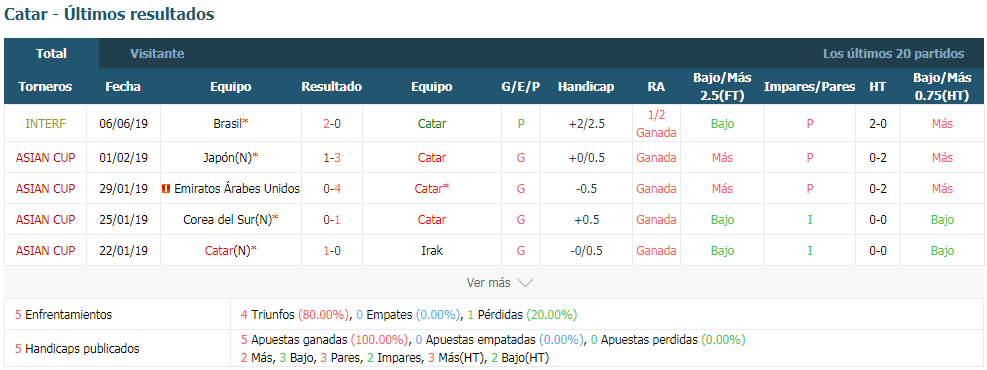This screenshot has width=987, height=370.
Task: Click the Bajo/Más 2.5(FT) column header
Action: (722, 87)
